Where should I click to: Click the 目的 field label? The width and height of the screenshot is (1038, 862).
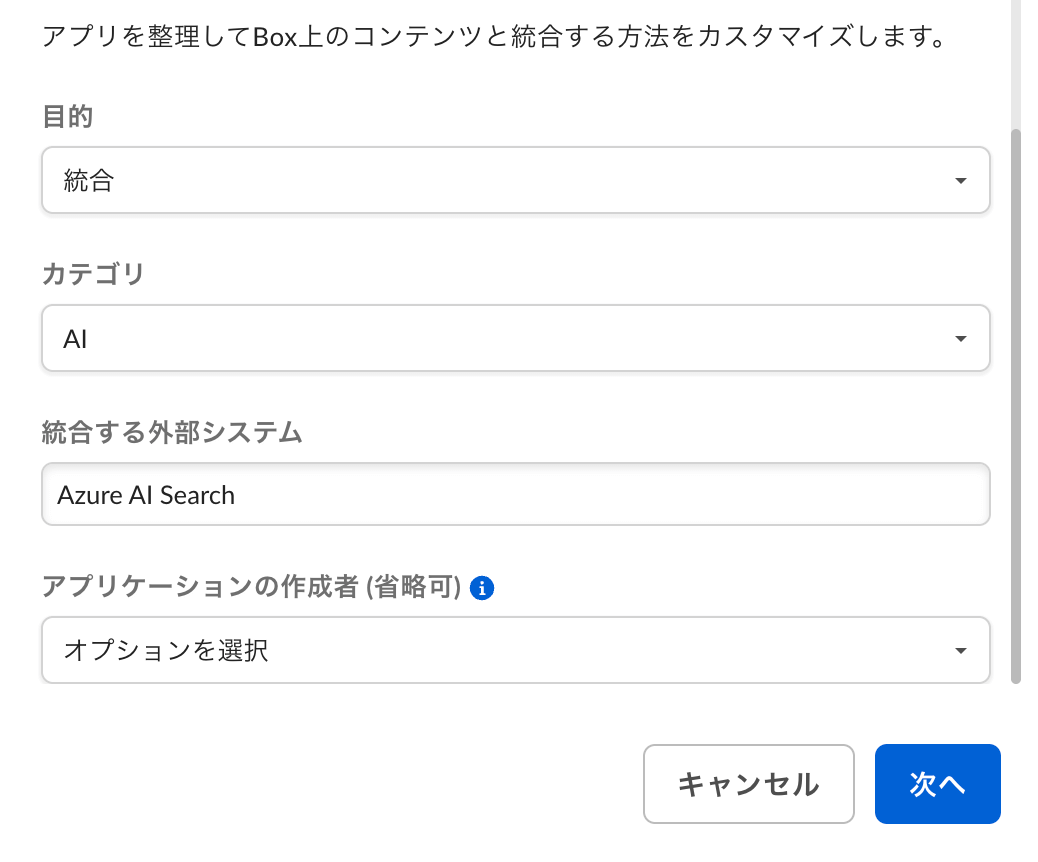[67, 116]
